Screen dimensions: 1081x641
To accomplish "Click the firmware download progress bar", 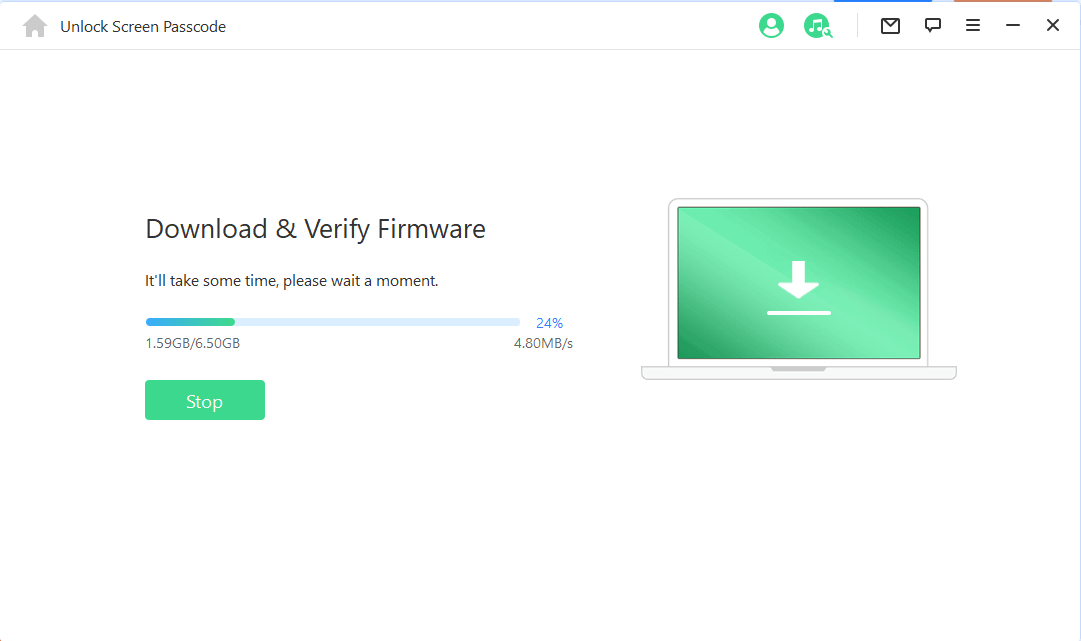I will [x=333, y=322].
